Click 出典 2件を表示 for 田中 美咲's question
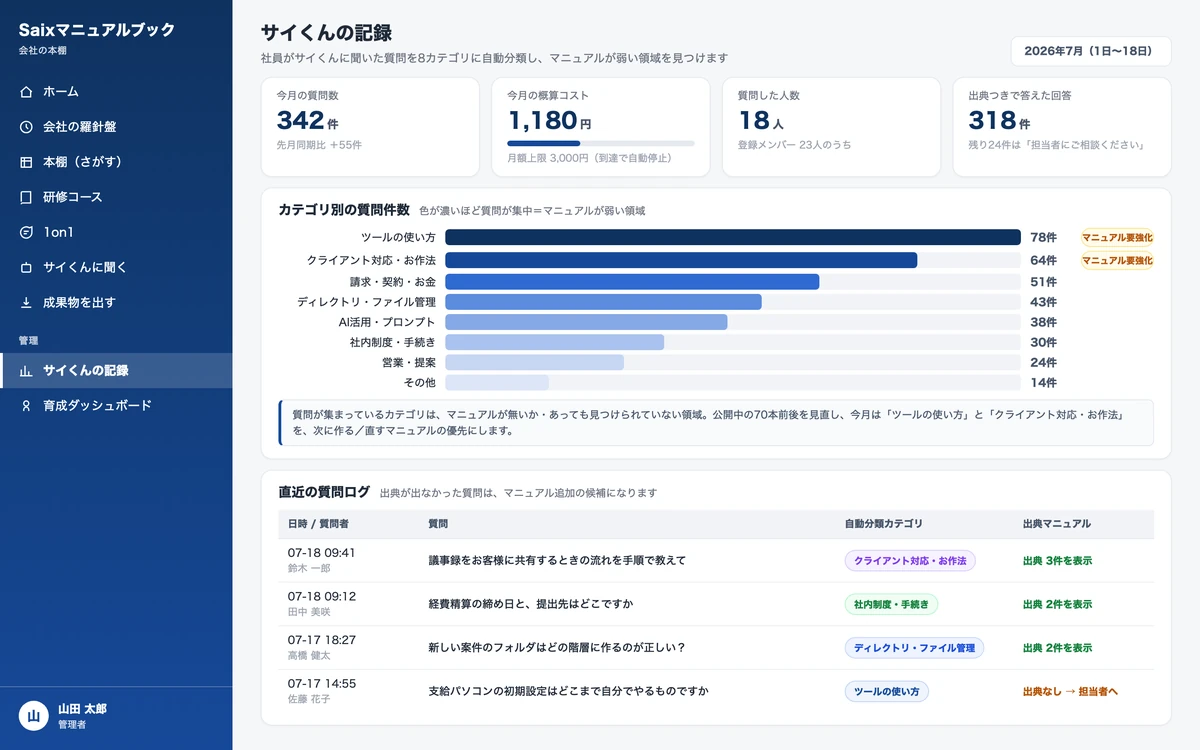The height and width of the screenshot is (750, 1200). (x=1057, y=605)
